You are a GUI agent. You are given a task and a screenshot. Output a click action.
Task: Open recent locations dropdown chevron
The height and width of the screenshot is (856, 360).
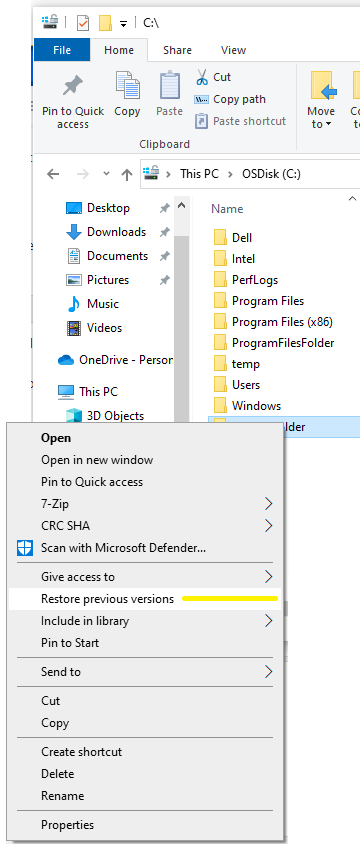coord(107,174)
